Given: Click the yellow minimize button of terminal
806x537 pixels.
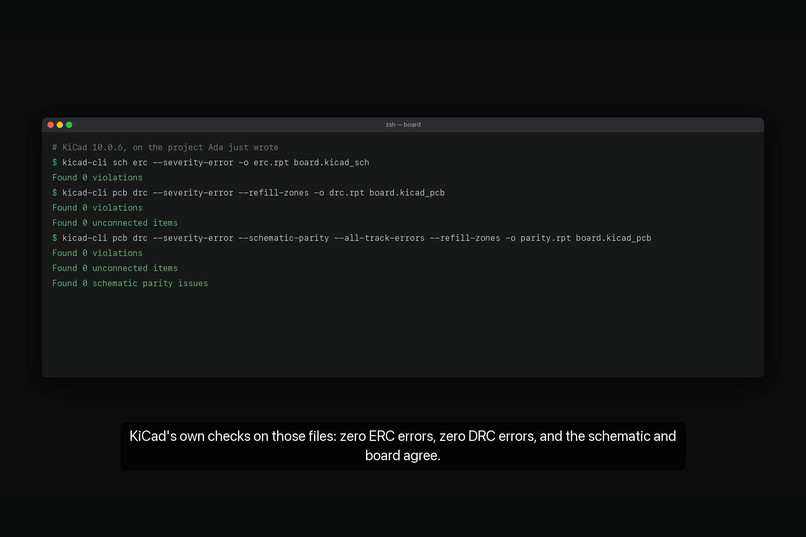Looking at the screenshot, I should click(x=60, y=125).
